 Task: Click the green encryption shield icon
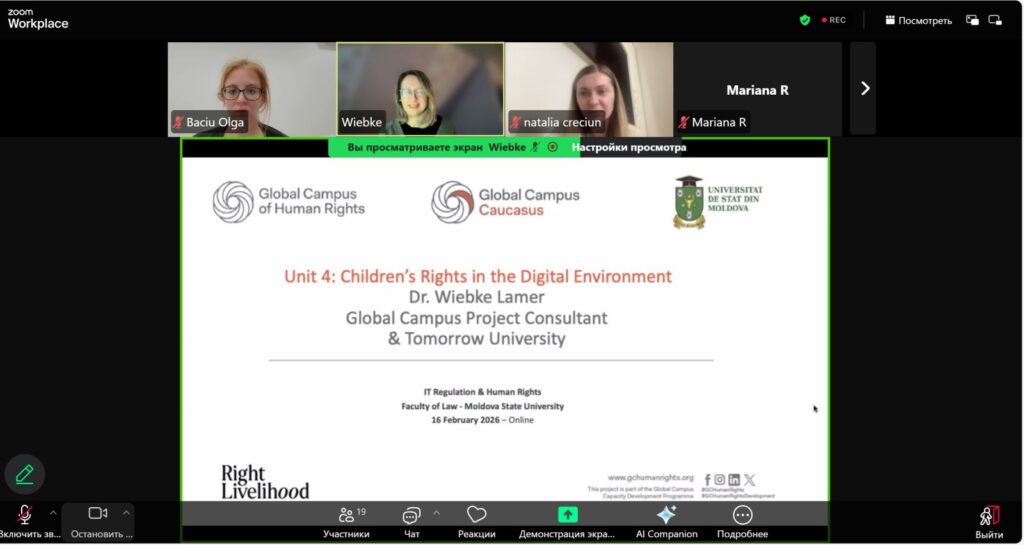pyautogui.click(x=805, y=20)
